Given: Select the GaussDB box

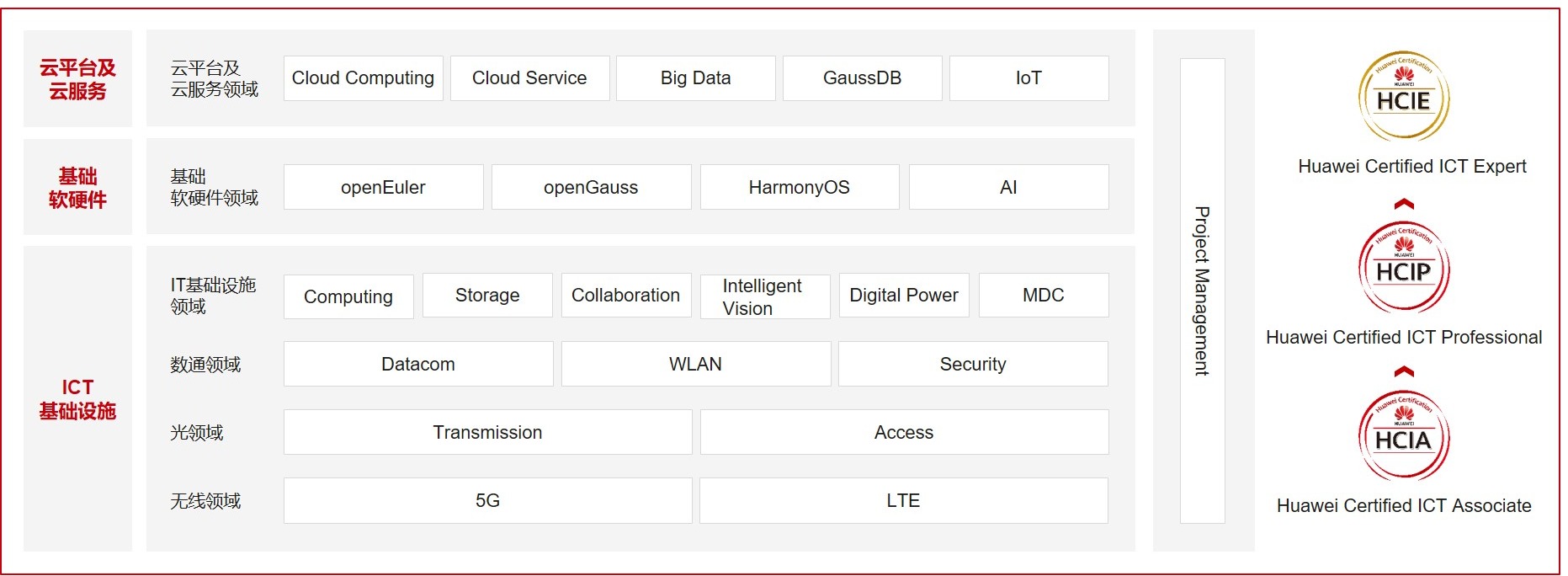Looking at the screenshot, I should click(x=863, y=78).
